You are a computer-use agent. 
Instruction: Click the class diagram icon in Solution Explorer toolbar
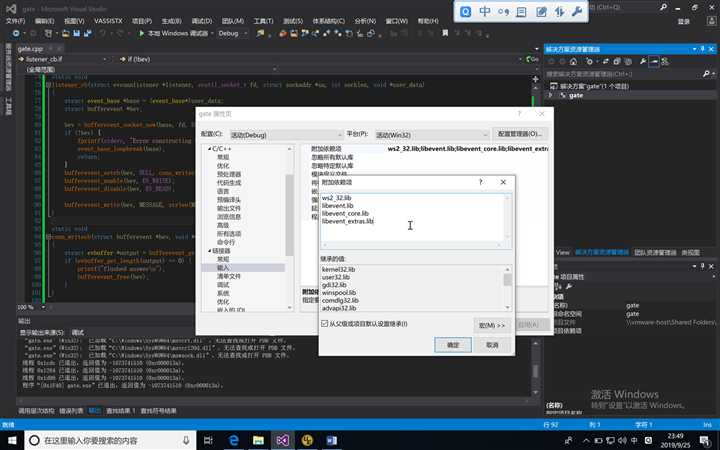[x=665, y=61]
